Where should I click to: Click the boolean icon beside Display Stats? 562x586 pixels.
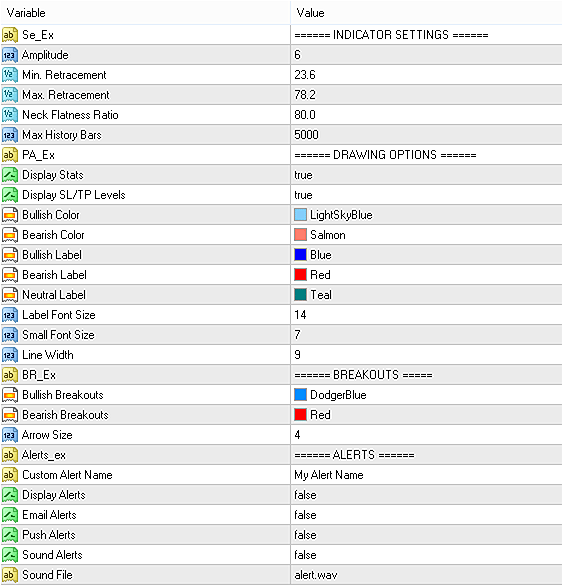[10, 175]
